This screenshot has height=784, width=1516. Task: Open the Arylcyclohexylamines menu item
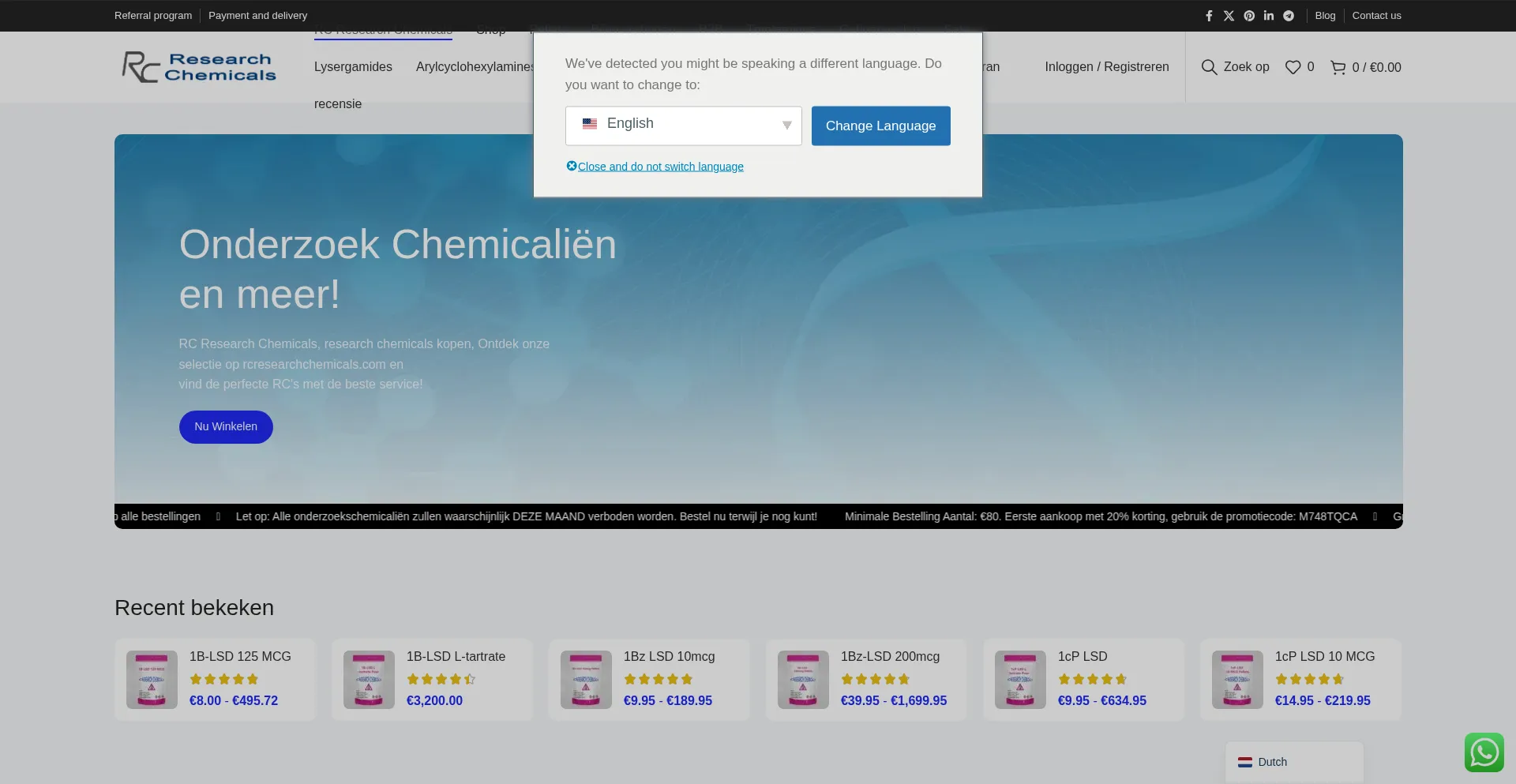475,67
